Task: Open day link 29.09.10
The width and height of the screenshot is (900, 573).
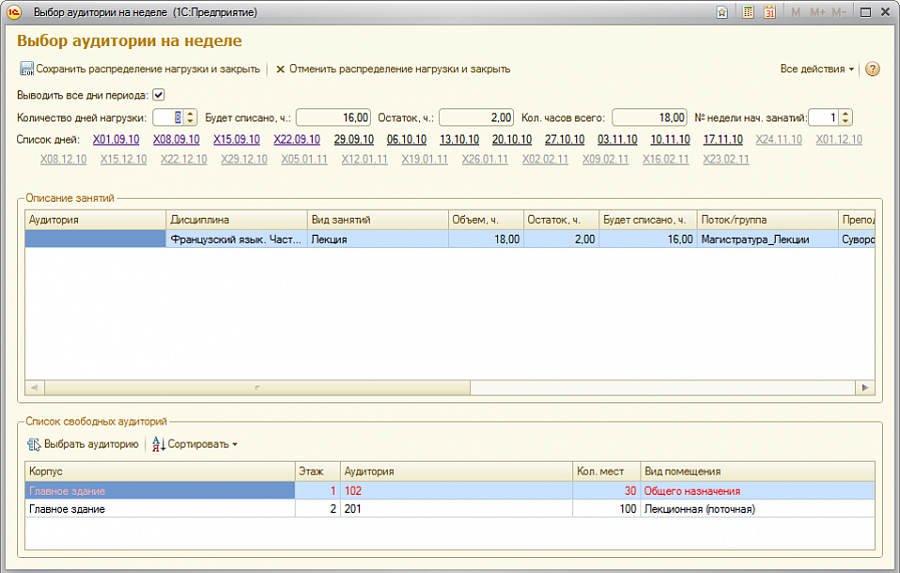Action: tap(354, 140)
